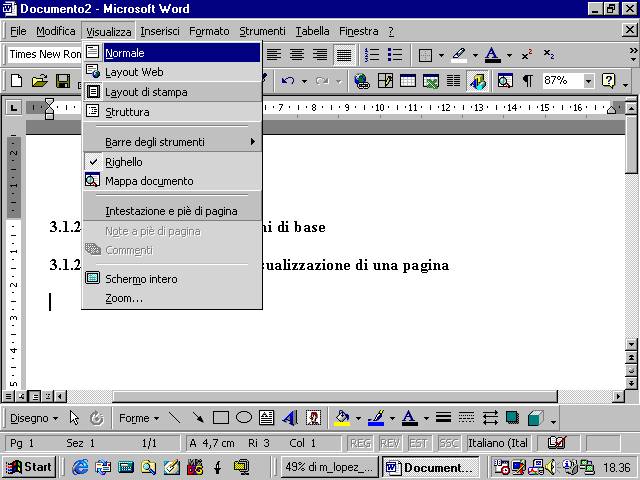Click the Columns icon
The height and width of the screenshot is (480, 640).
click(x=453, y=81)
